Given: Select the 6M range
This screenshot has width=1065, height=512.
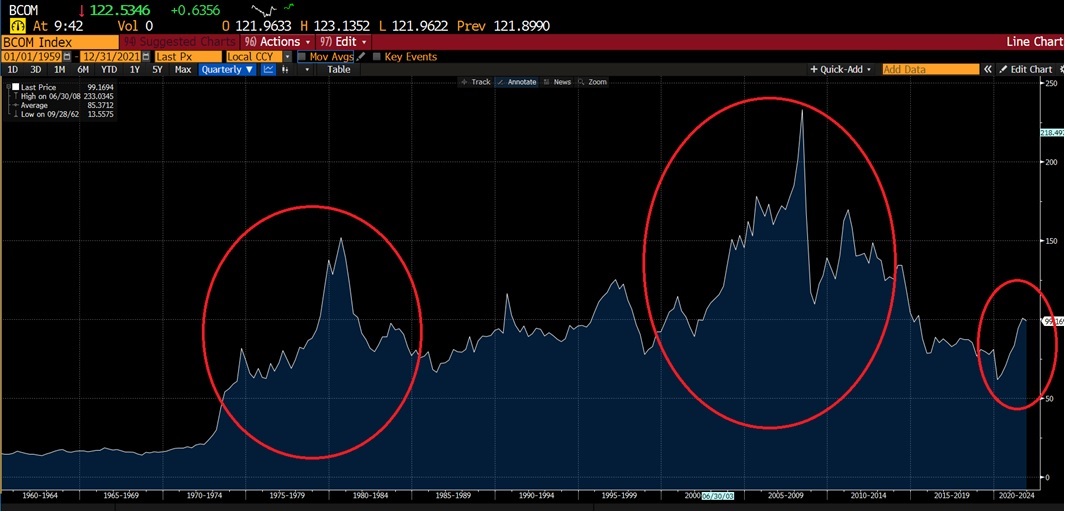Looking at the screenshot, I should pyautogui.click(x=83, y=69).
